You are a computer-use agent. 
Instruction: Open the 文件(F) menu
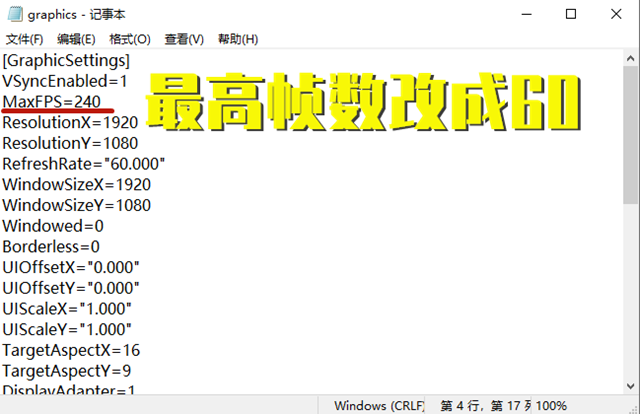[24, 39]
